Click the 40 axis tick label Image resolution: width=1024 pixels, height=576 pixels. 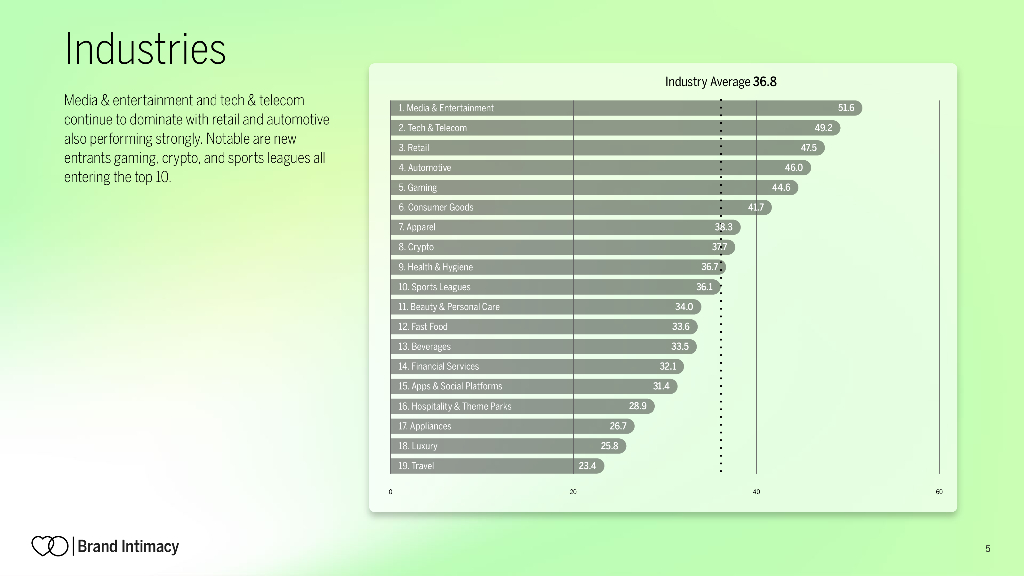click(x=756, y=491)
